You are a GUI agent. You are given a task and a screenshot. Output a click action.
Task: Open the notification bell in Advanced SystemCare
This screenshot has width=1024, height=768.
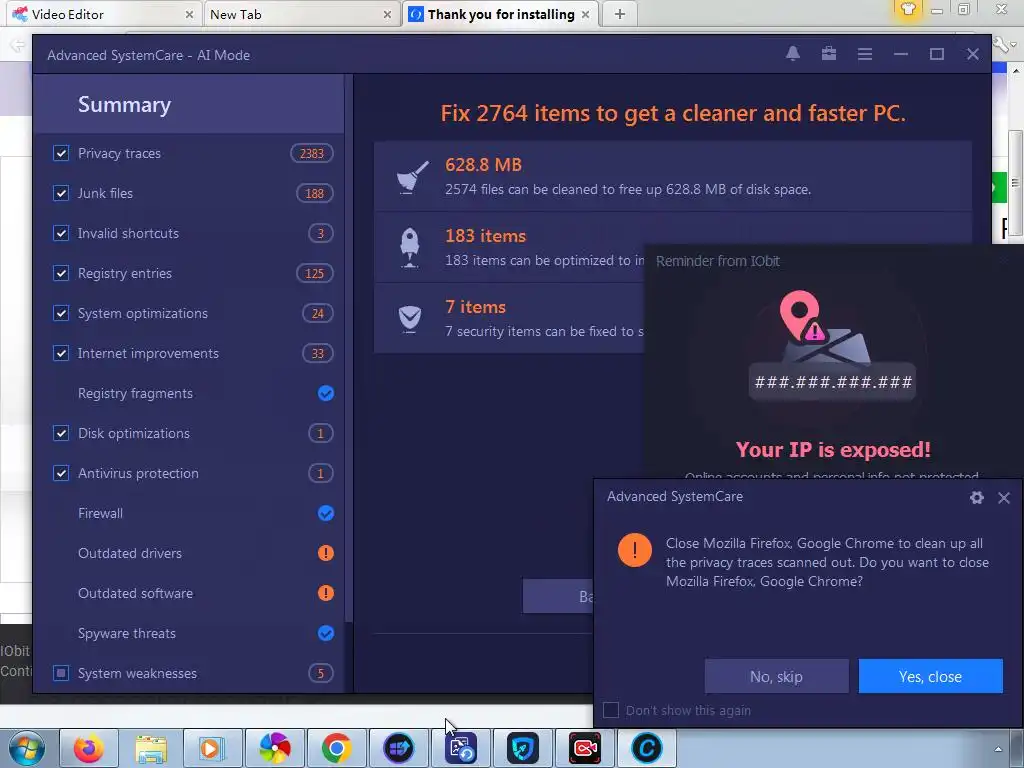pyautogui.click(x=792, y=54)
